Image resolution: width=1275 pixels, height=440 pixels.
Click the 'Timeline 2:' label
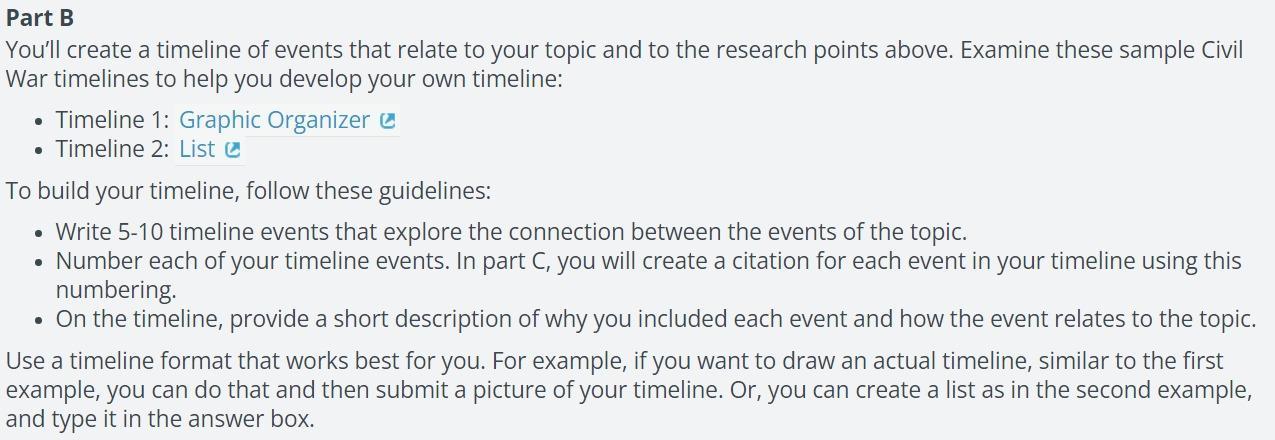click(112, 149)
